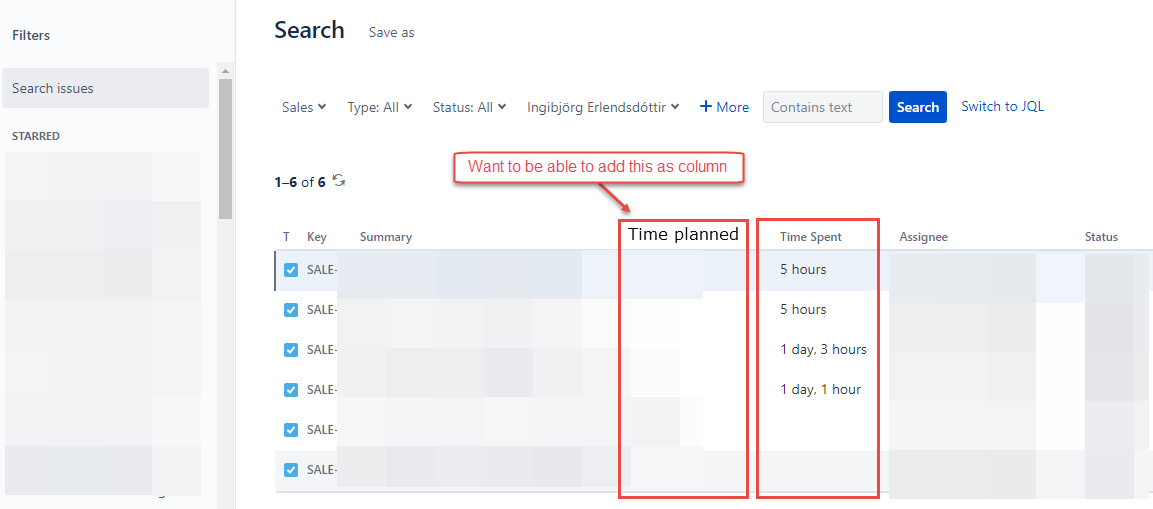The width and height of the screenshot is (1153, 509).
Task: Untick the first SALE issue checkbox
Action: [291, 270]
